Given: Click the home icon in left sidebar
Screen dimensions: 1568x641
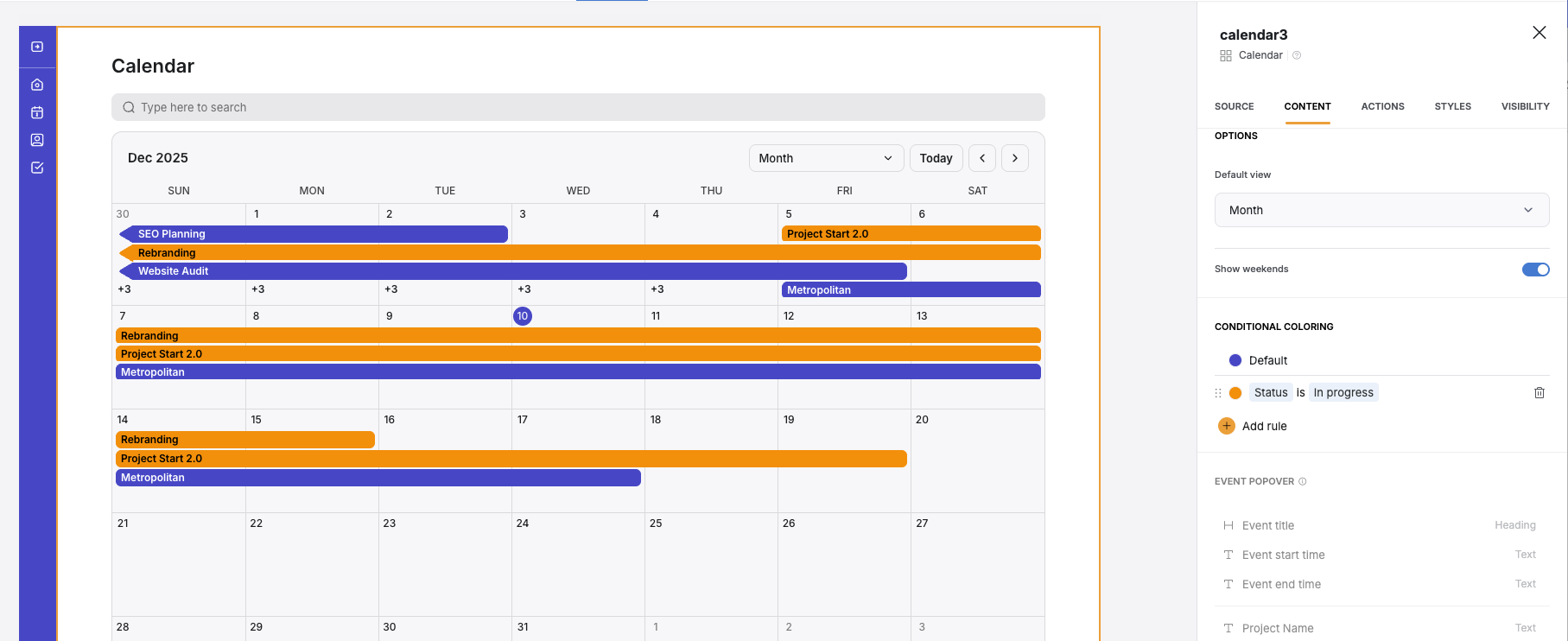Looking at the screenshot, I should [x=37, y=85].
